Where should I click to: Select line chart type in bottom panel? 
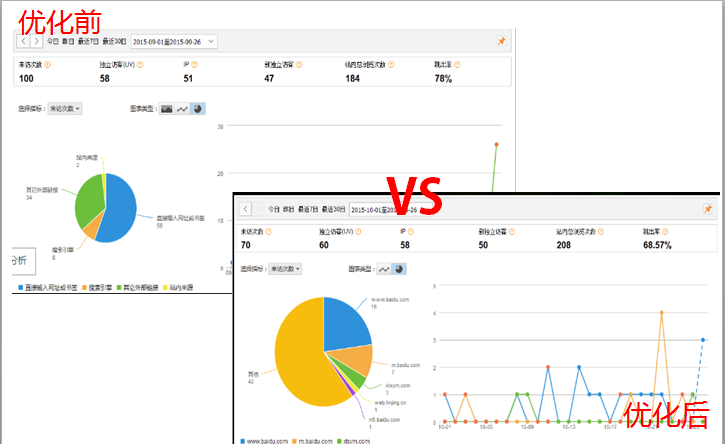tap(385, 269)
